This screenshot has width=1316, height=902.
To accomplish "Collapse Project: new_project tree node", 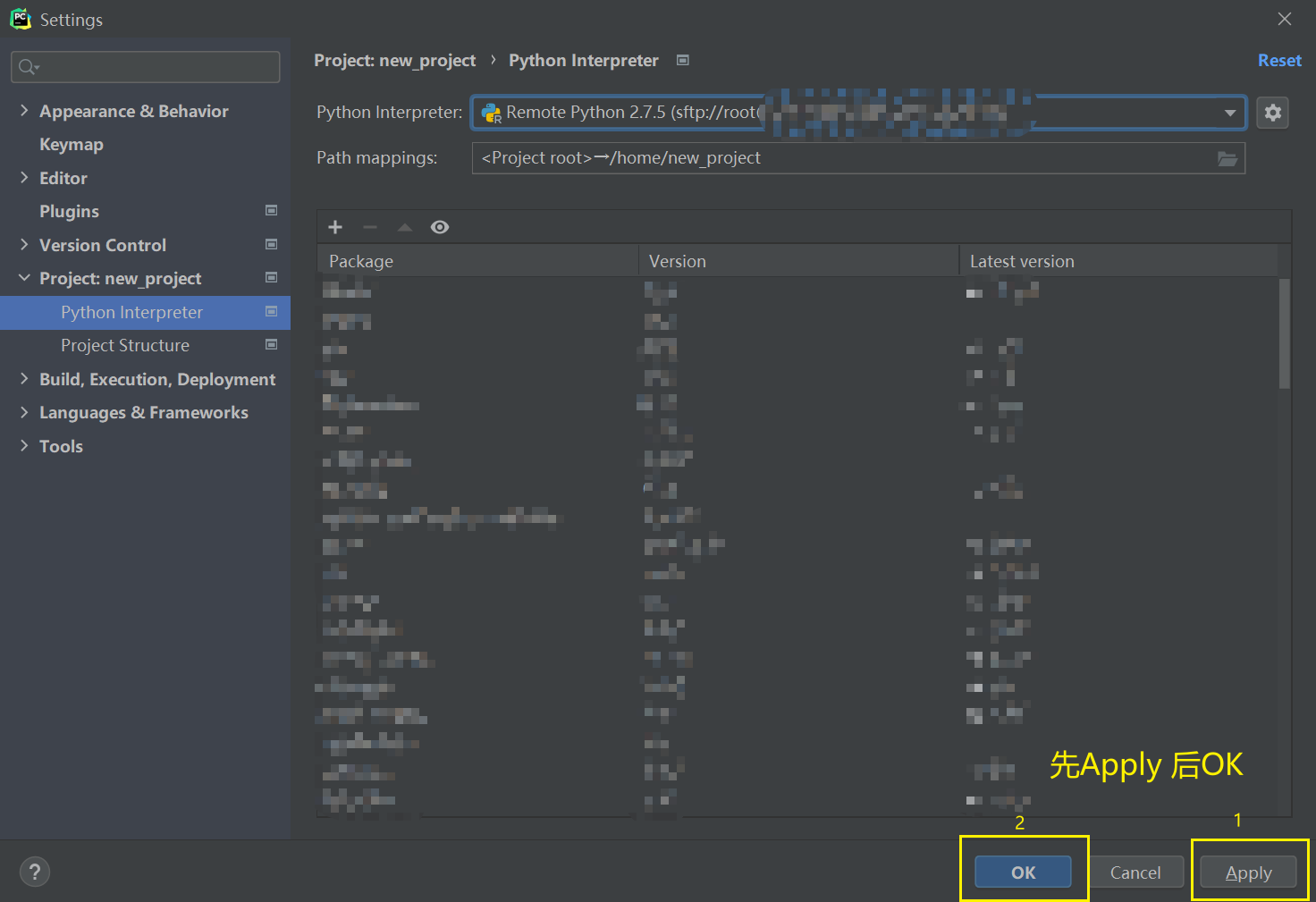I will pyautogui.click(x=24, y=278).
